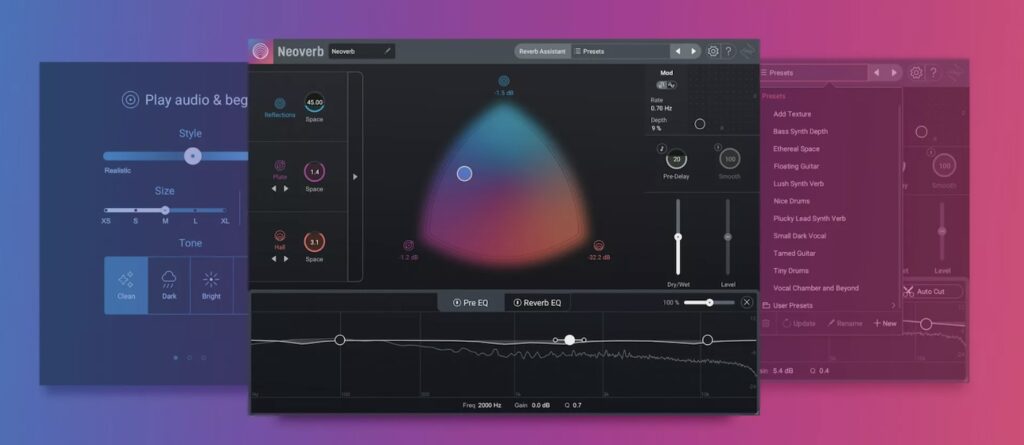This screenshot has height=445, width=1024.
Task: Open Neoverb settings gear icon
Action: [x=713, y=51]
